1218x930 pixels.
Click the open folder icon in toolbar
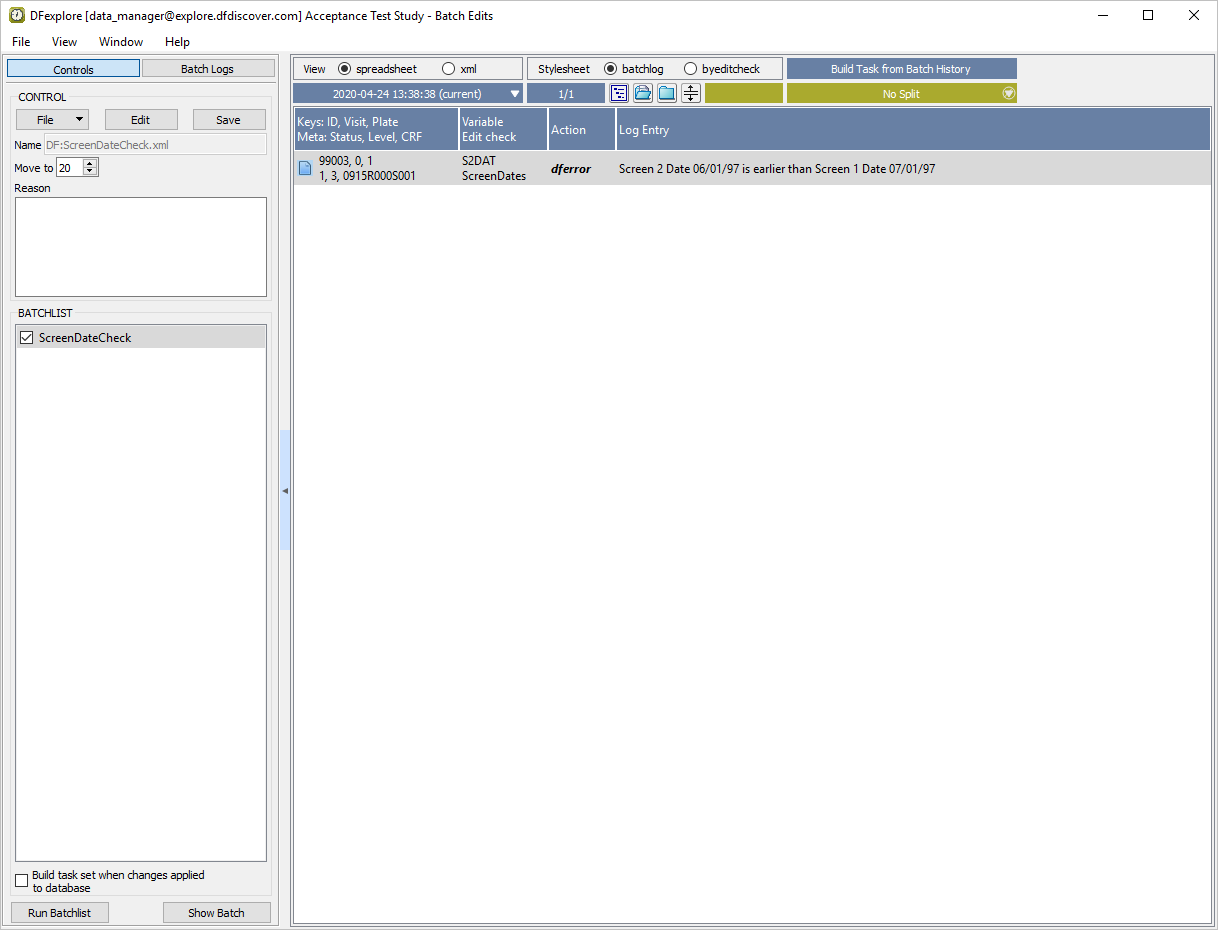[x=643, y=93]
